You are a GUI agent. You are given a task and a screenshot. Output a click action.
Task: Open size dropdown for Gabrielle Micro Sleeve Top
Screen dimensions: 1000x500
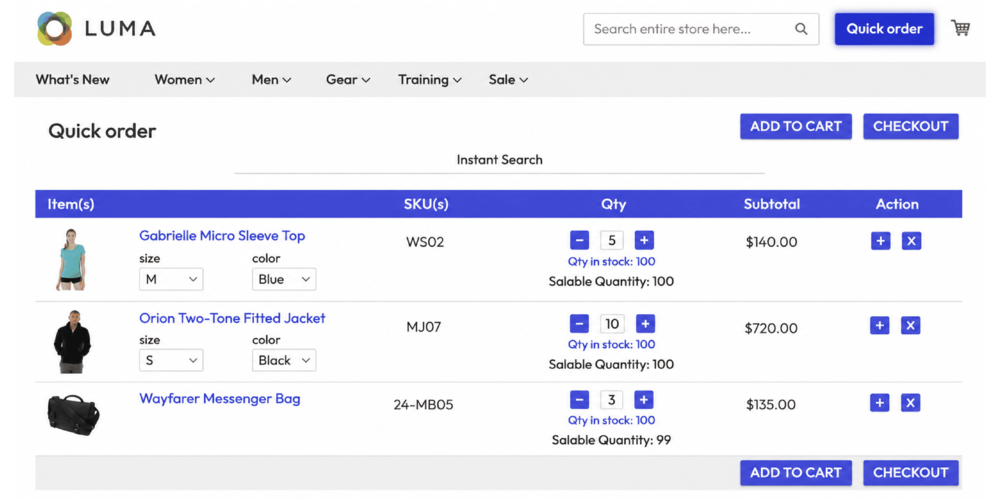click(x=171, y=279)
